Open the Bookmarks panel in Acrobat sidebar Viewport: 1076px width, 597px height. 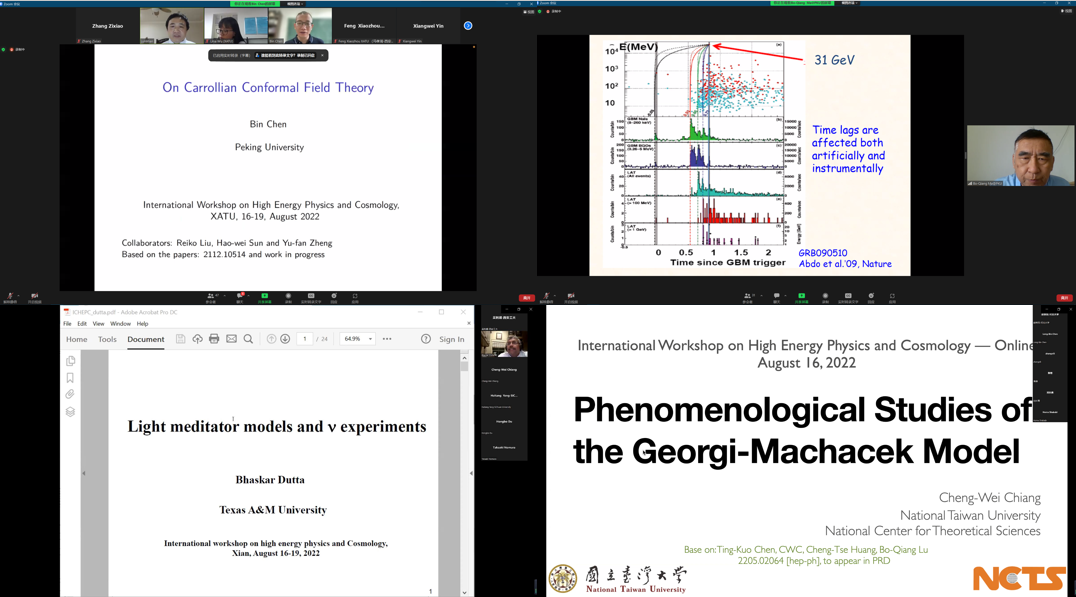click(70, 378)
